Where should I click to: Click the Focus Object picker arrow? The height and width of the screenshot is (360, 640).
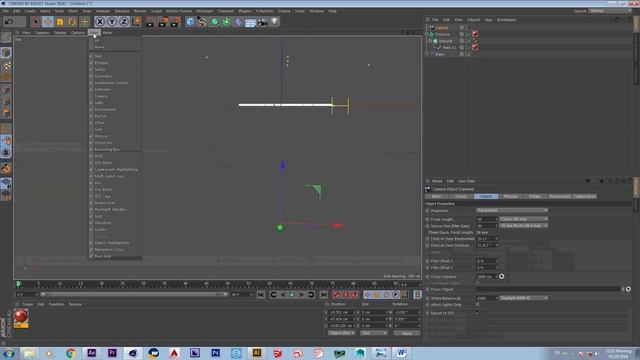[x=629, y=289]
